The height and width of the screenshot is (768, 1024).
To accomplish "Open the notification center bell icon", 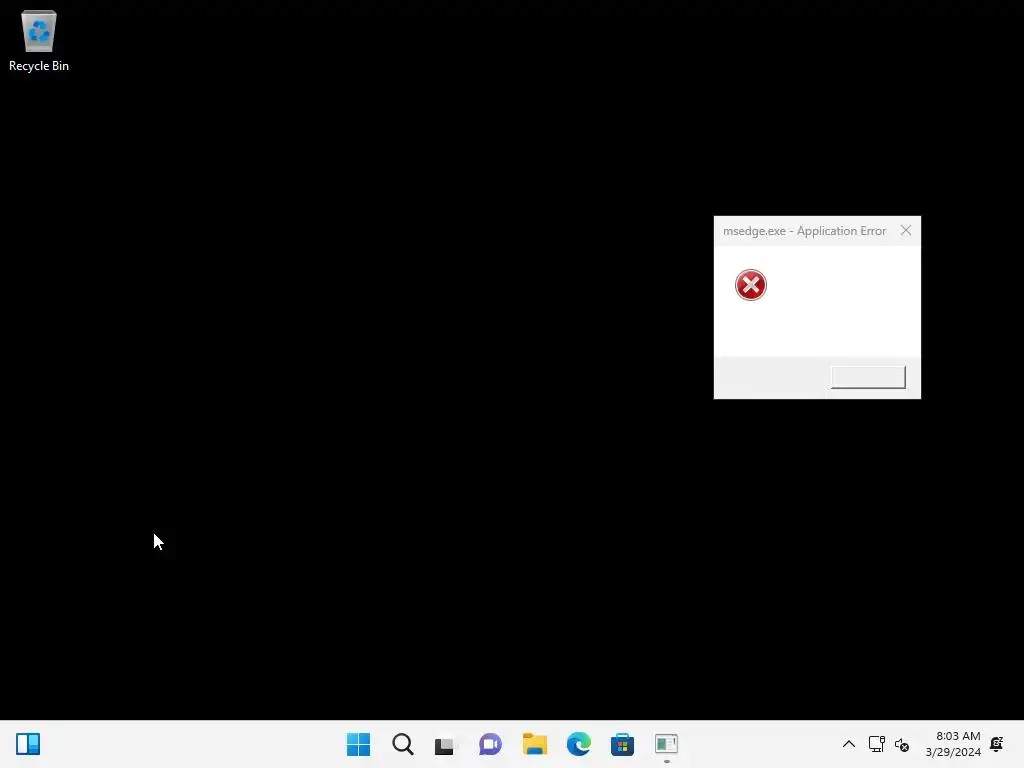I will (x=997, y=744).
